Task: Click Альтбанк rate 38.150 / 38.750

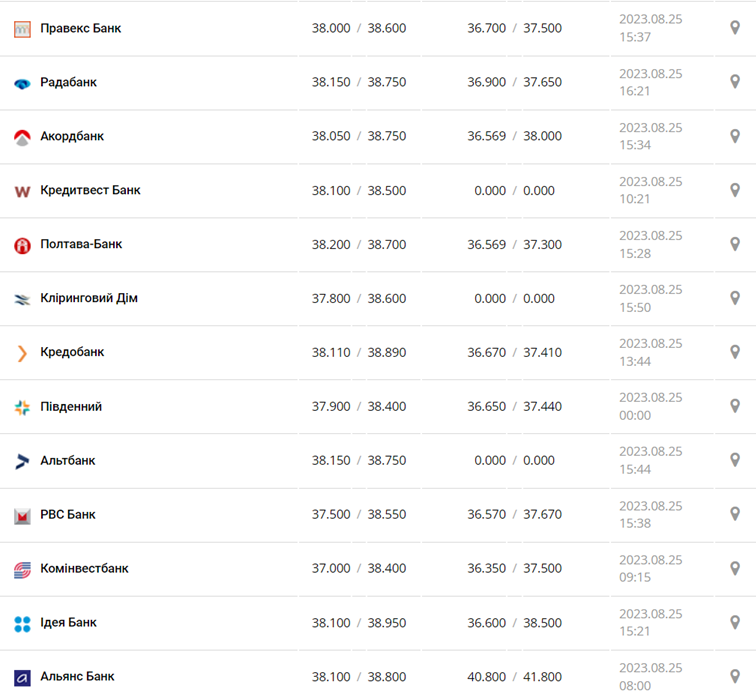Action: pos(358,460)
